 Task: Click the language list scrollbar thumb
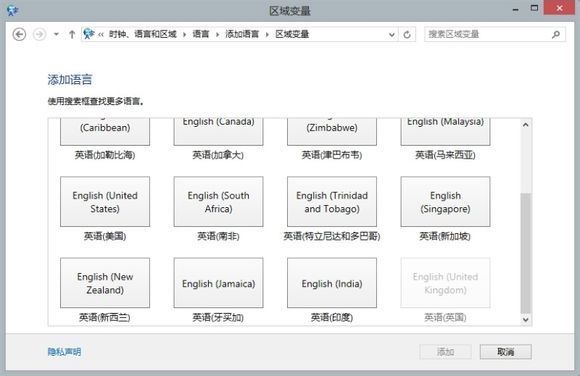pos(526,253)
